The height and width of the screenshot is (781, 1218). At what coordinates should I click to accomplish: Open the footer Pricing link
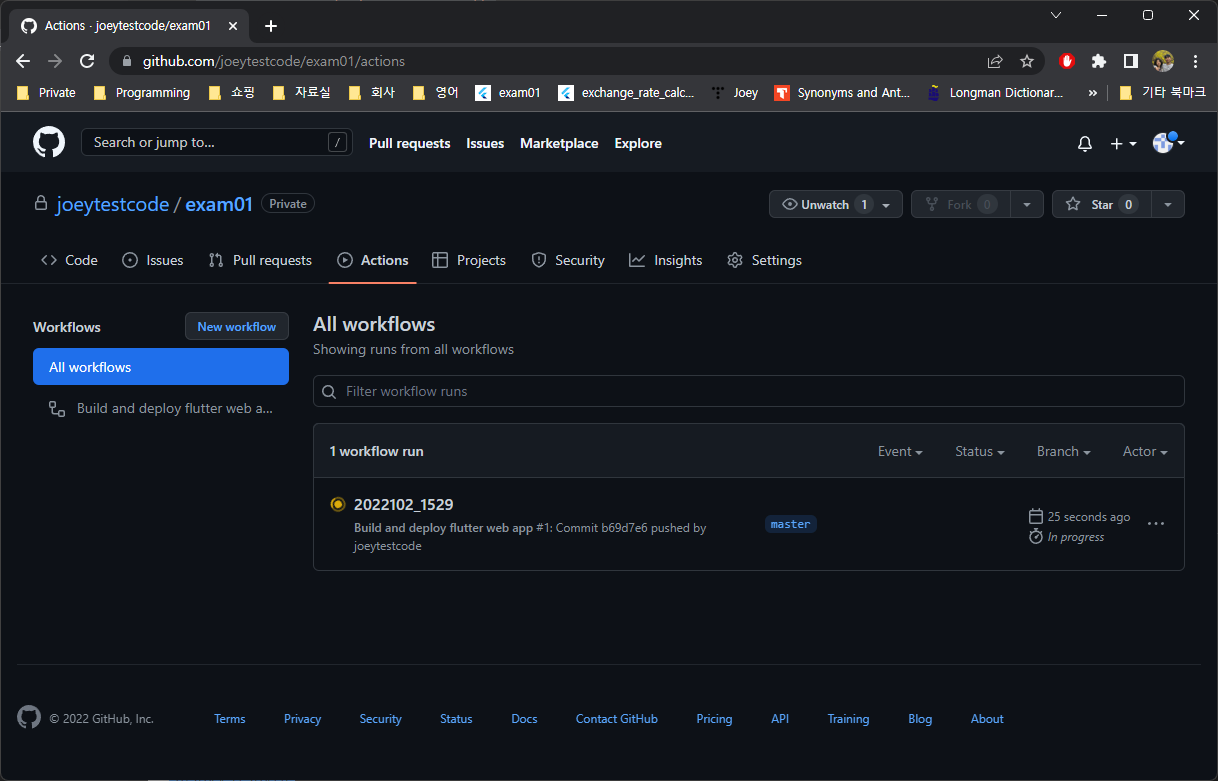[x=714, y=719]
